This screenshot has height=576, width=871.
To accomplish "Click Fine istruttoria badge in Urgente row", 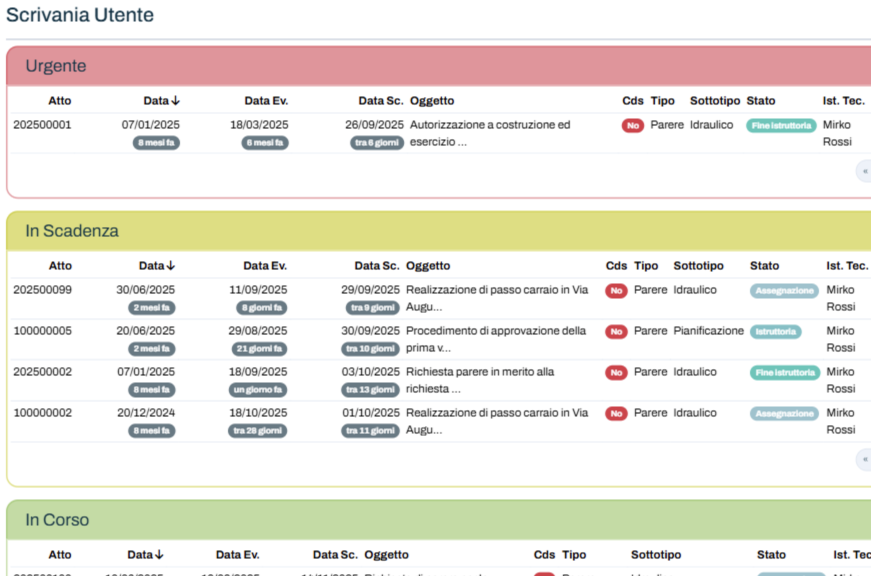I will 780,126.
